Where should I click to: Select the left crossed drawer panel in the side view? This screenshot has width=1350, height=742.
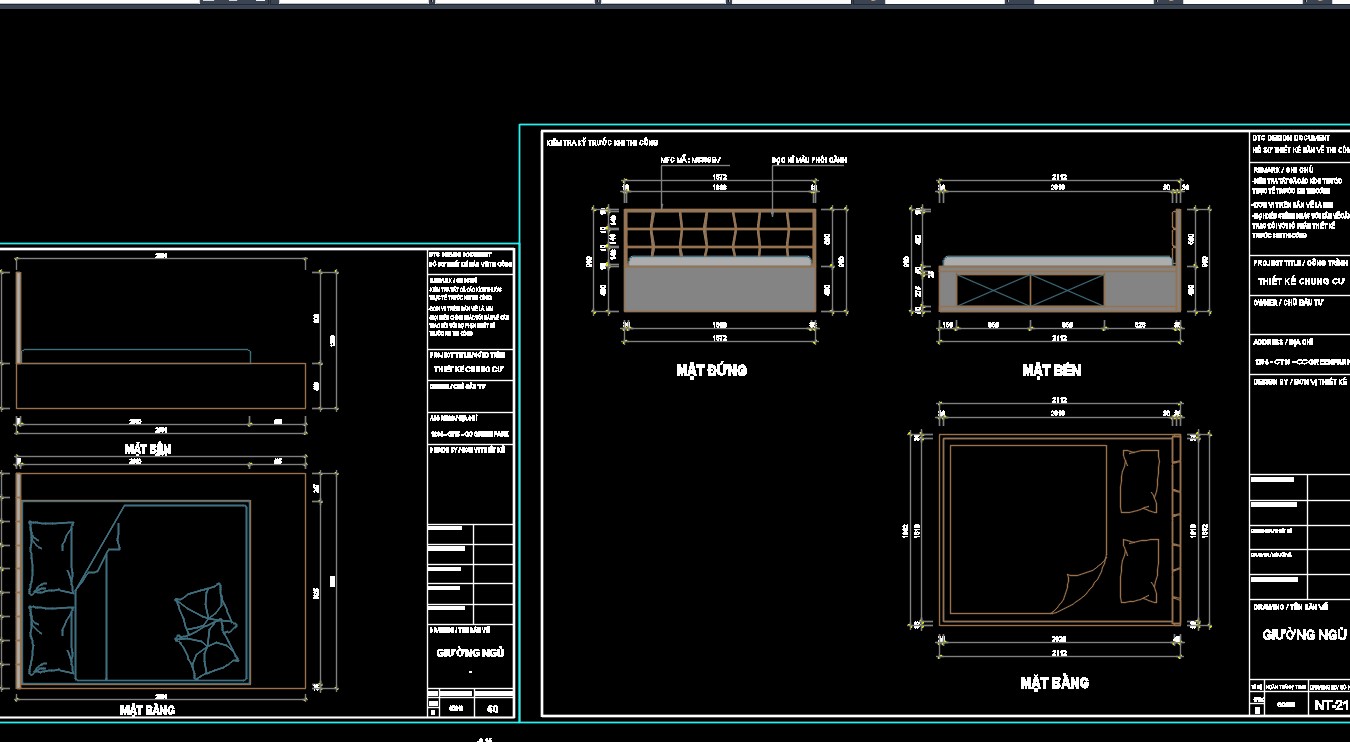994,291
